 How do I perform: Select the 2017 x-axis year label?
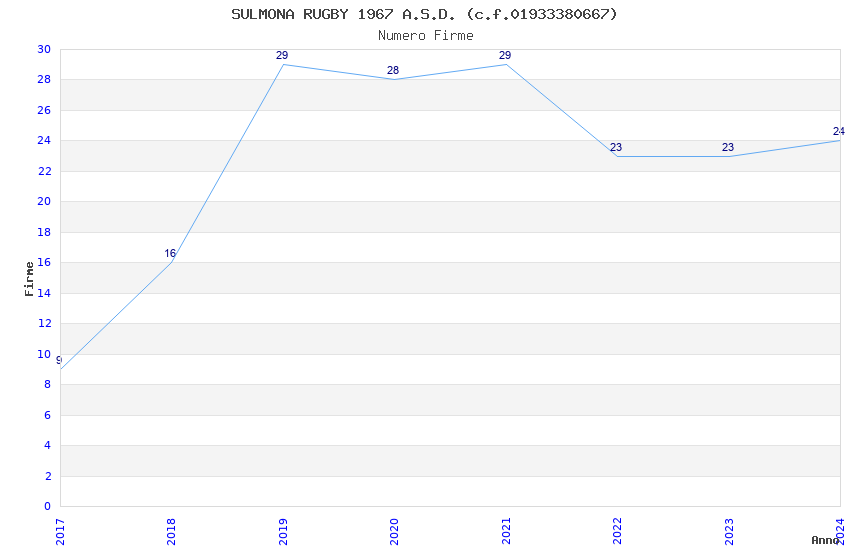tap(60, 532)
